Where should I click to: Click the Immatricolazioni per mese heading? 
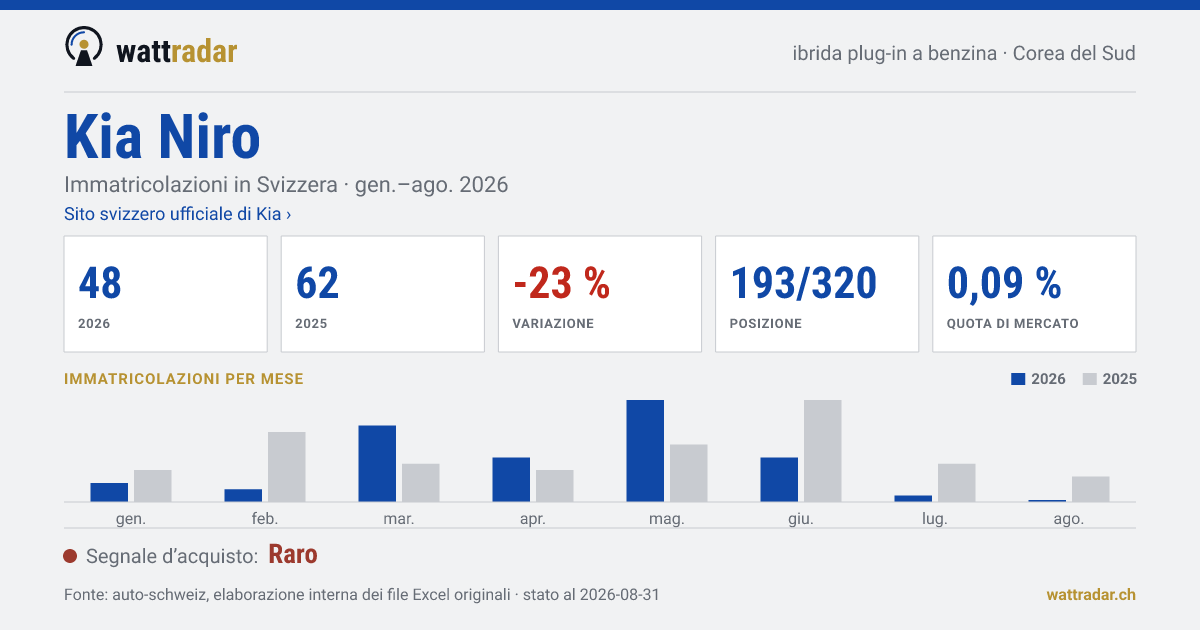click(x=184, y=379)
